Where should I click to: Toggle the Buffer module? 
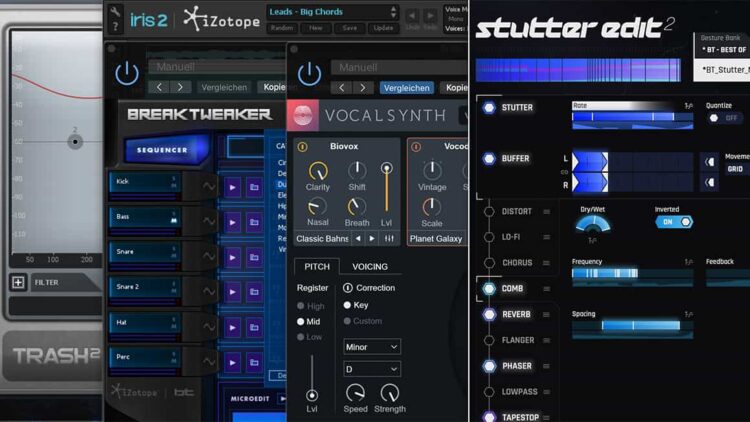489,158
